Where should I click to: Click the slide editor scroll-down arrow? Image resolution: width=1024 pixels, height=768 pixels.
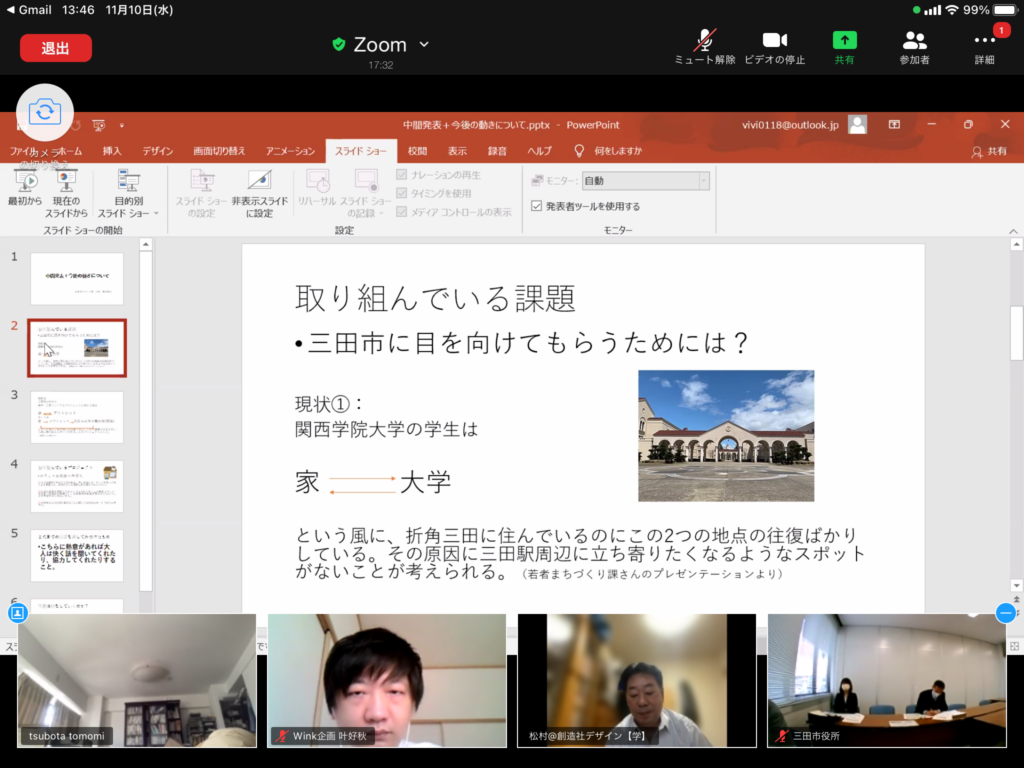click(1016, 585)
